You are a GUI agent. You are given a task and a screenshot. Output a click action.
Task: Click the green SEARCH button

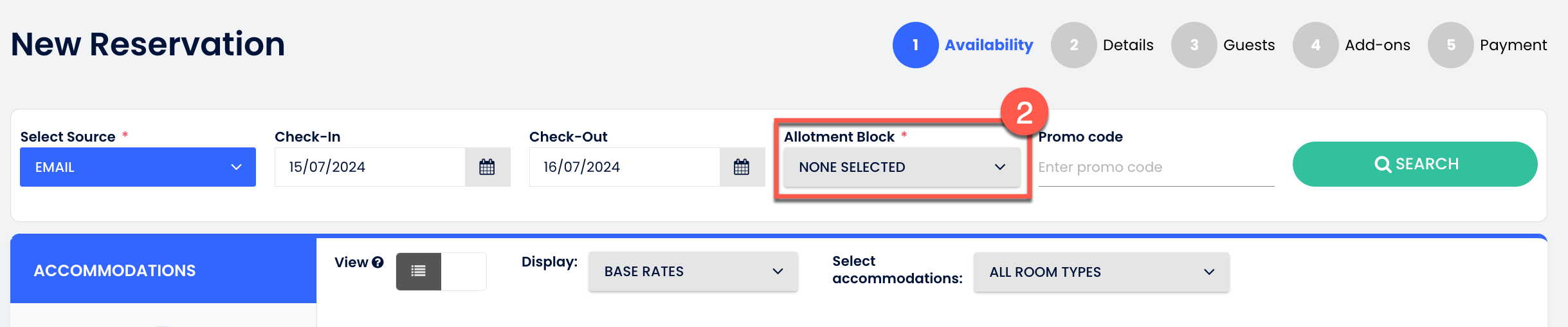(1415, 164)
